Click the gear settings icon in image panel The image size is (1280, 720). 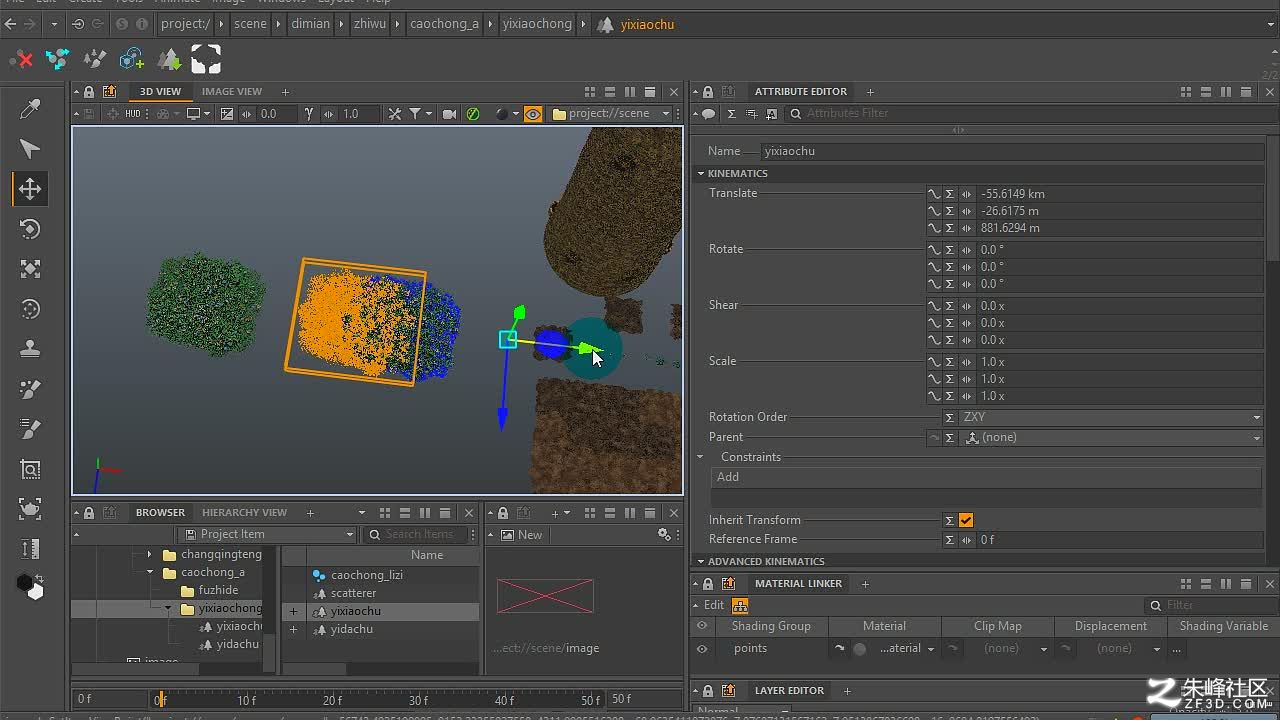click(664, 535)
